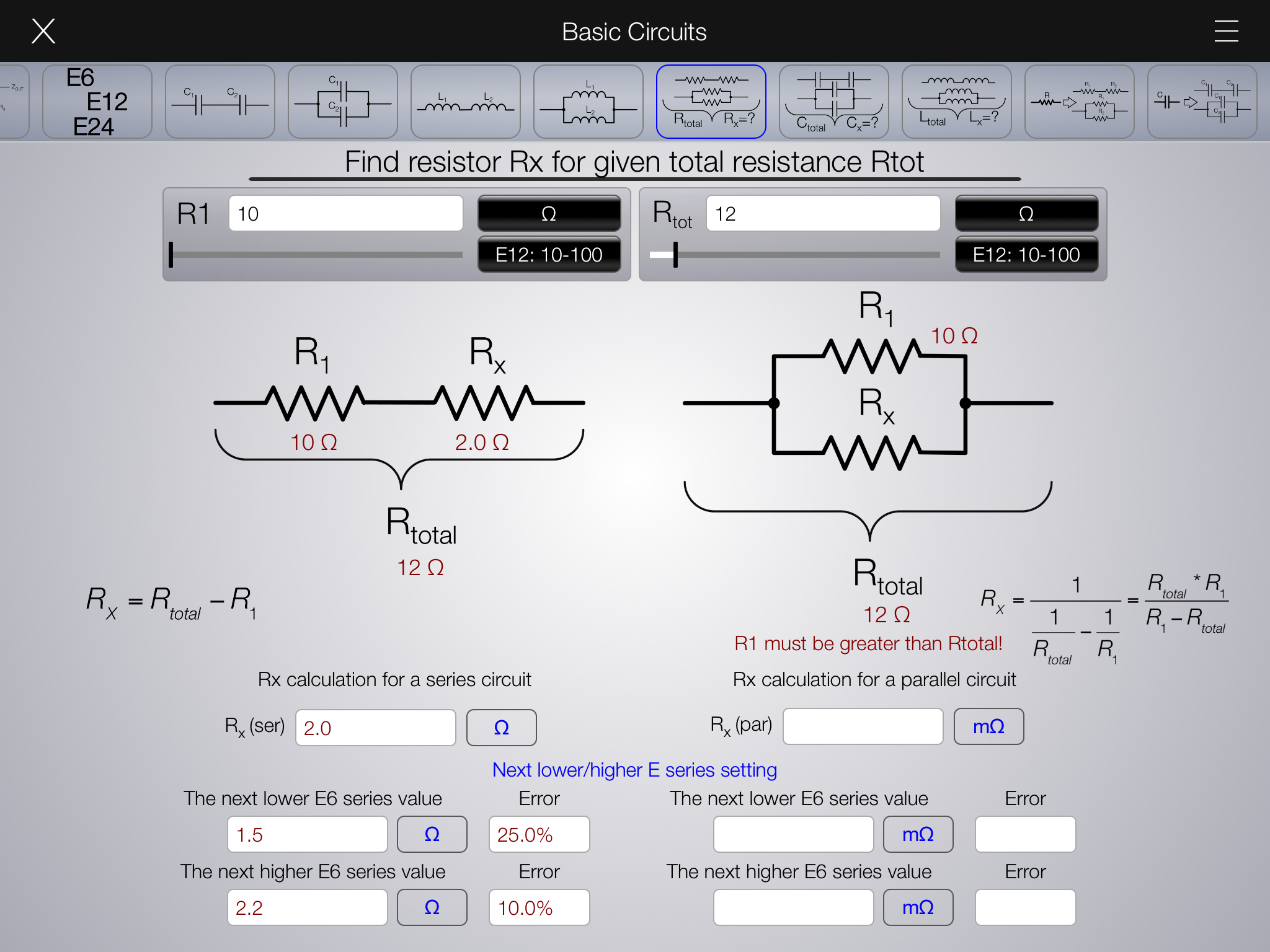Open Rtot E12: 10-100 range selector
Viewport: 1270px width, 952px height.
tap(1026, 254)
